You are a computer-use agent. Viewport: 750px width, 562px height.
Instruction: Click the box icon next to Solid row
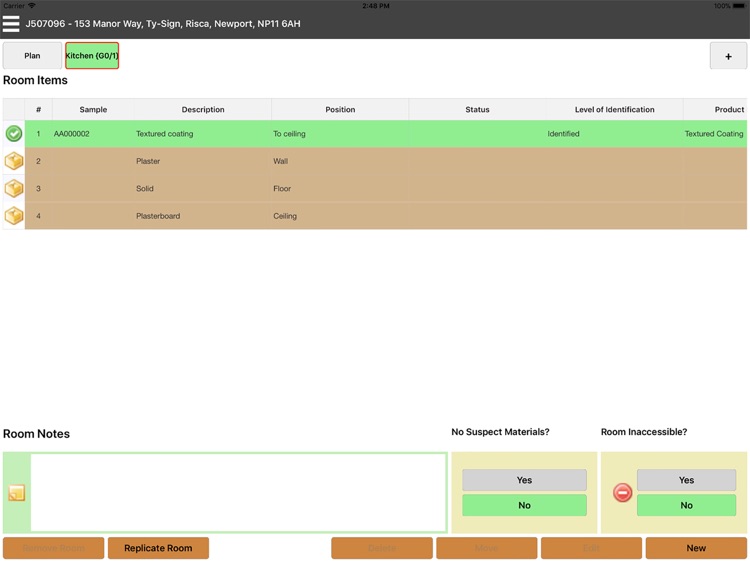pos(14,188)
